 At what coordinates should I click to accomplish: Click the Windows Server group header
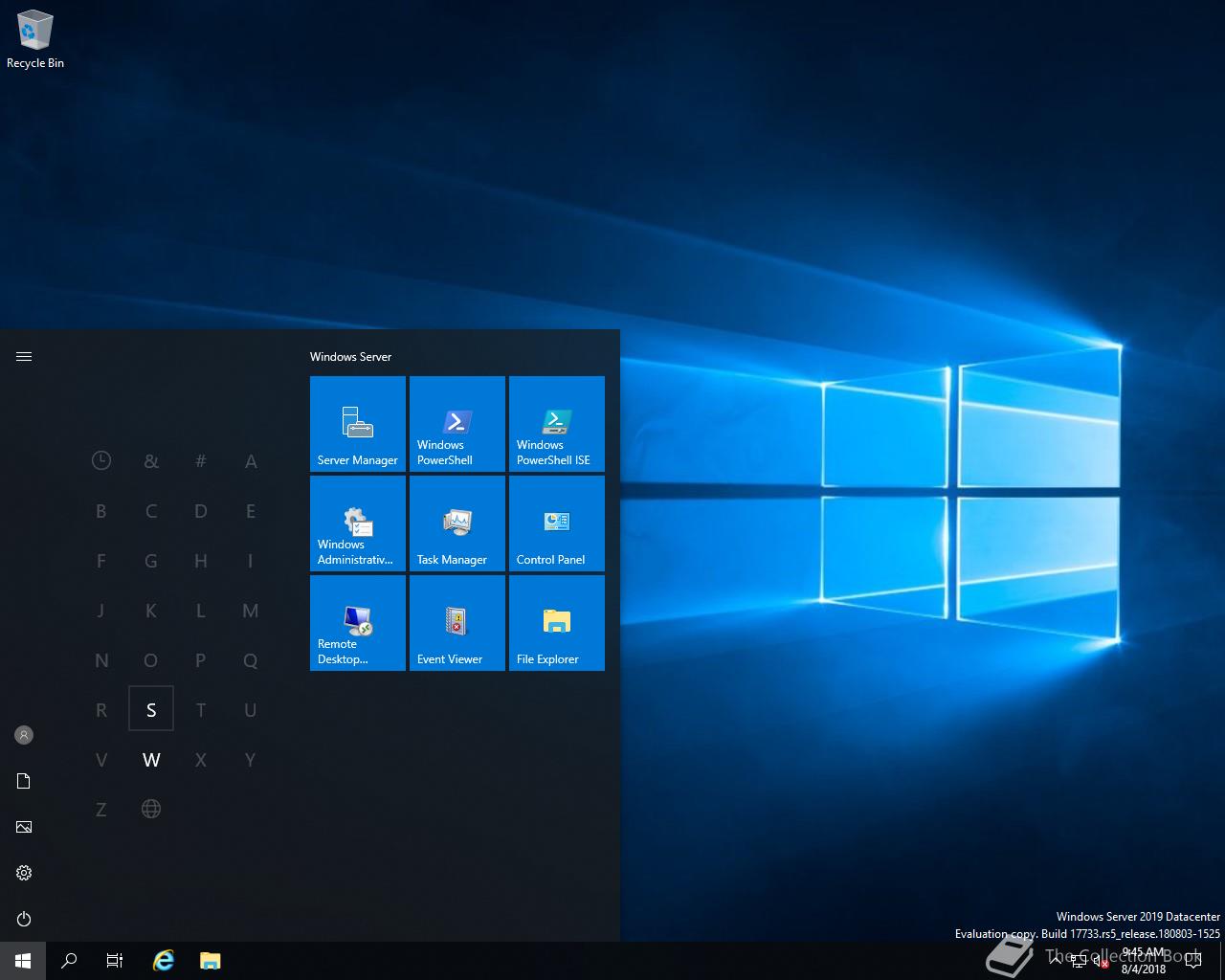350,356
